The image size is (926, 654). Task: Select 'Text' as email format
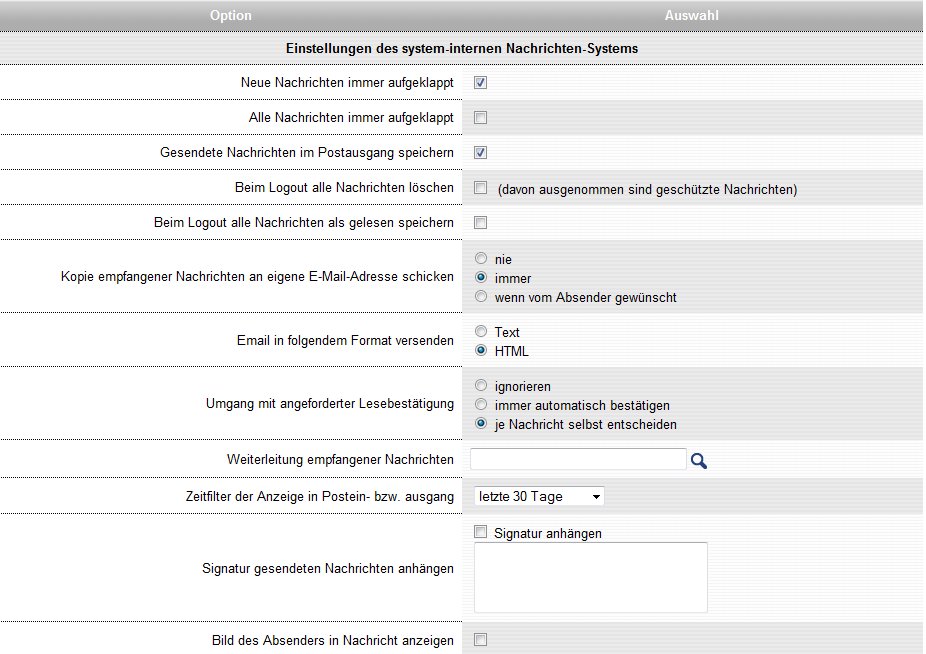pyautogui.click(x=481, y=332)
